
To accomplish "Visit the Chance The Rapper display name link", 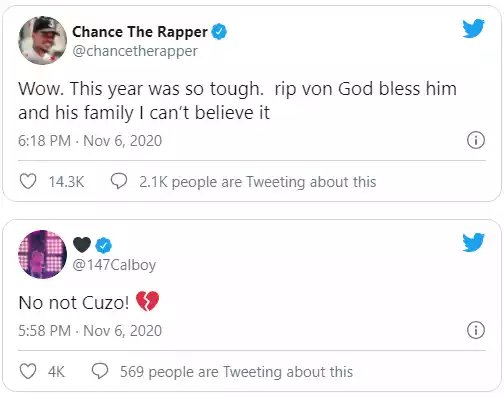I will (x=140, y=32).
